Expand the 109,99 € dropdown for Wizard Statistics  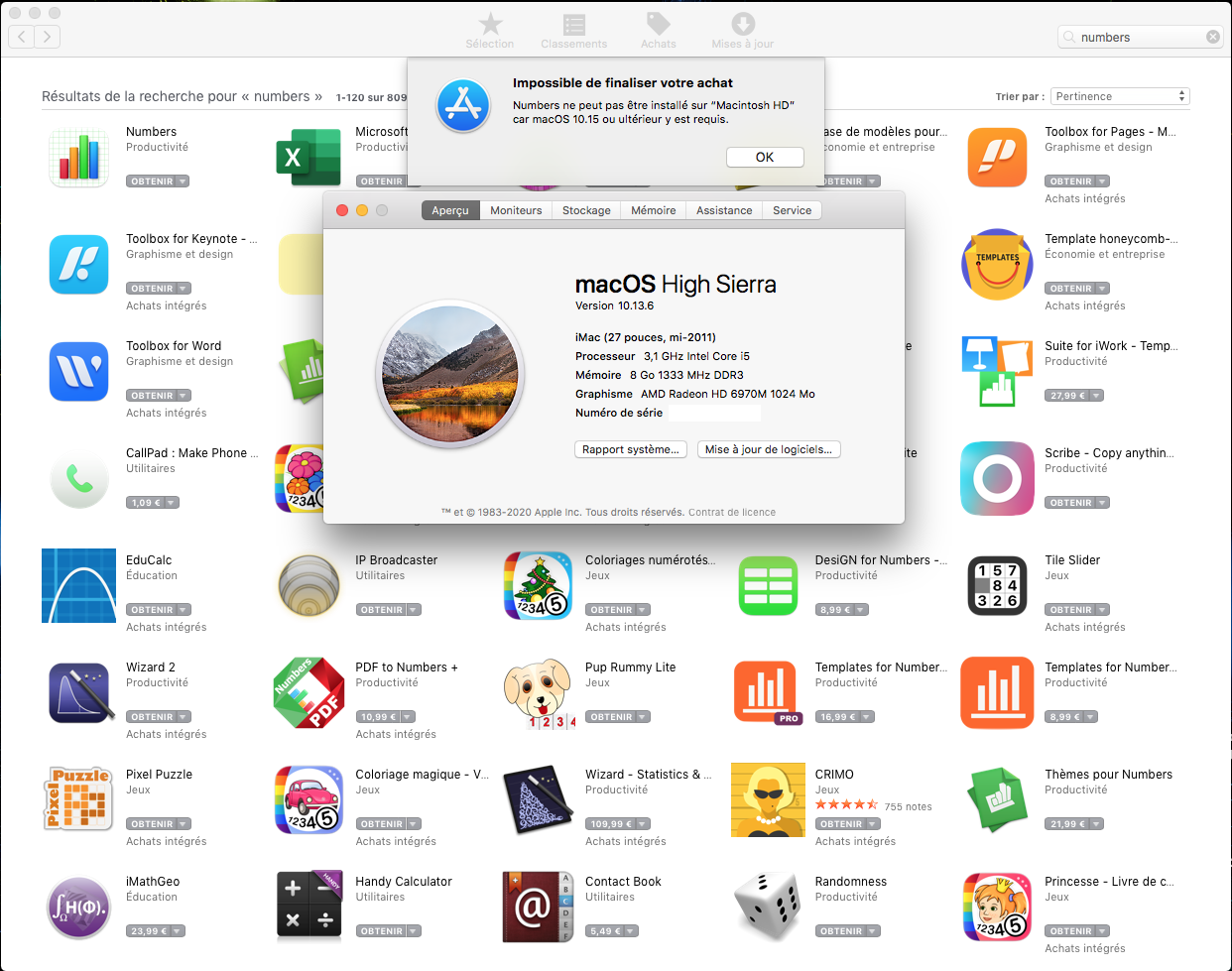[x=643, y=824]
